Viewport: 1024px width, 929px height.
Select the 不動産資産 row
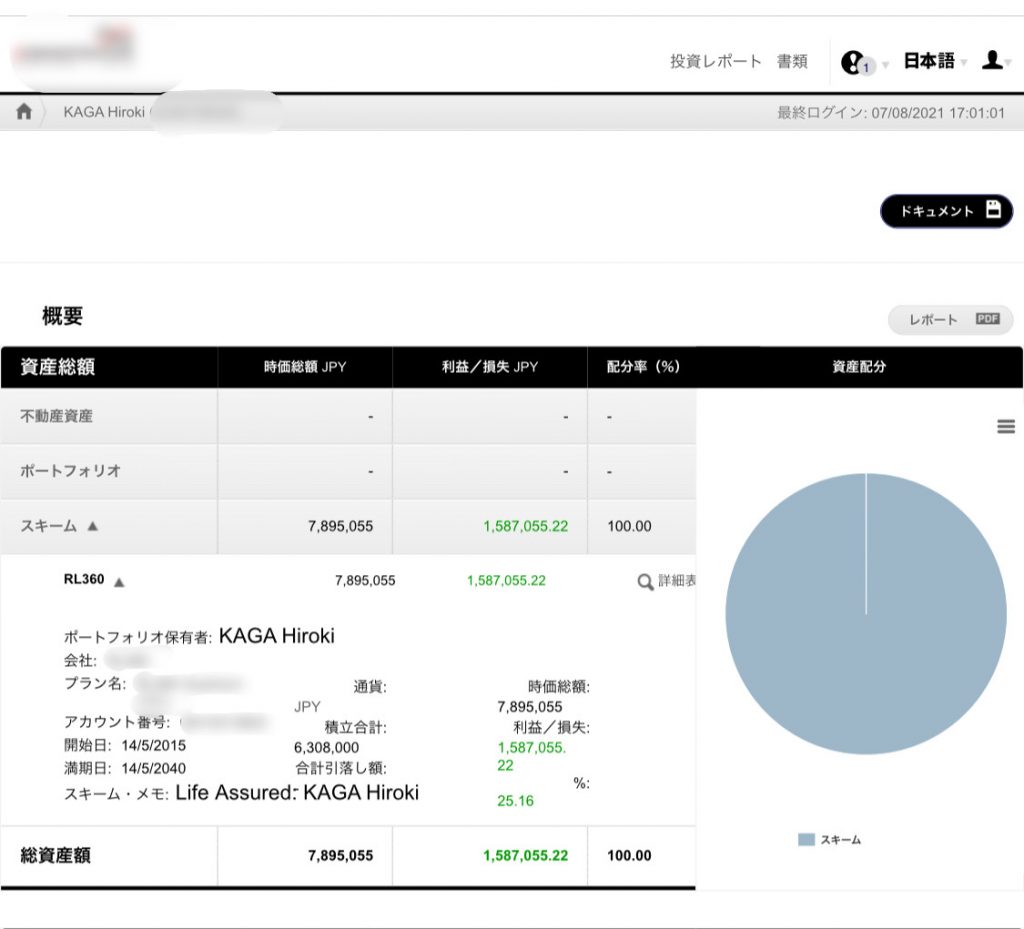57,416
